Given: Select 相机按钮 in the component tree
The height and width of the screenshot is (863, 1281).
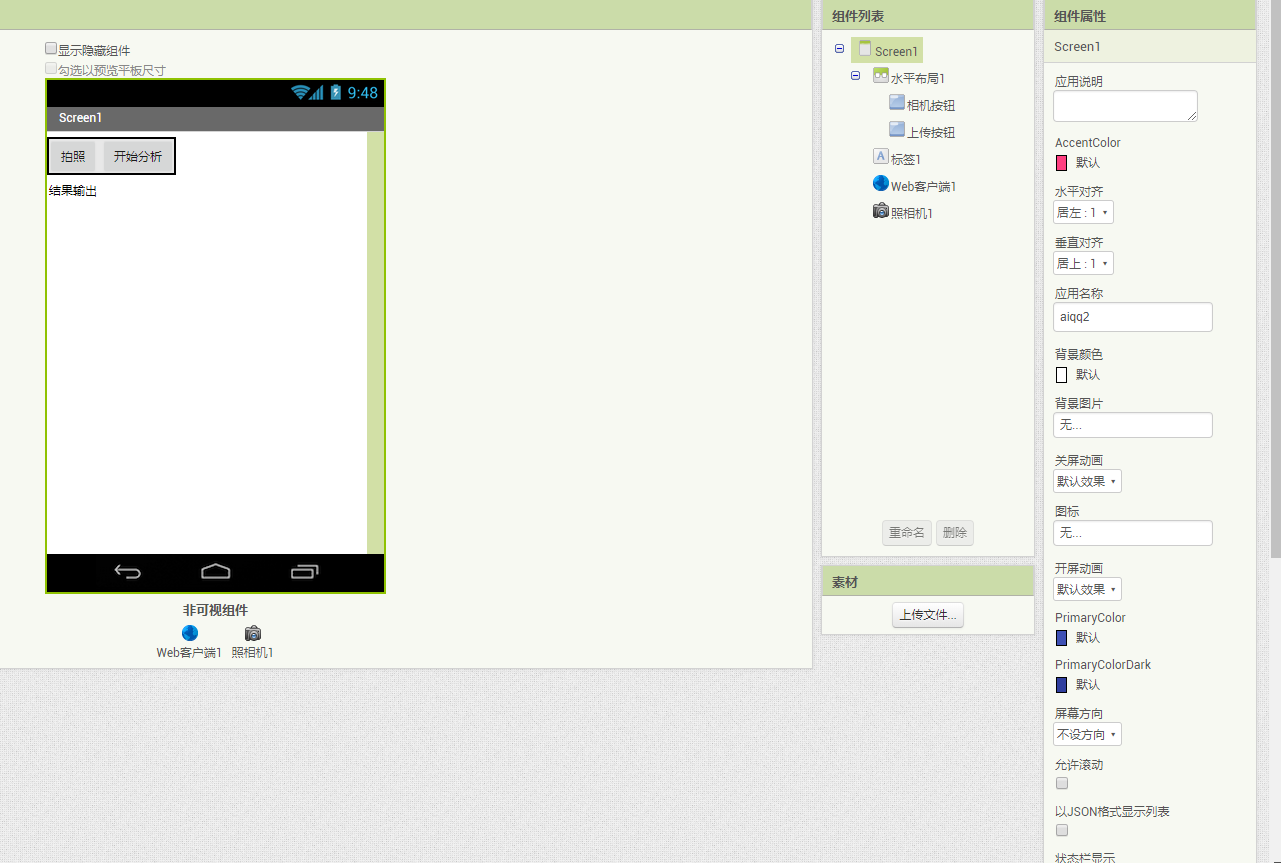Looking at the screenshot, I should (930, 105).
